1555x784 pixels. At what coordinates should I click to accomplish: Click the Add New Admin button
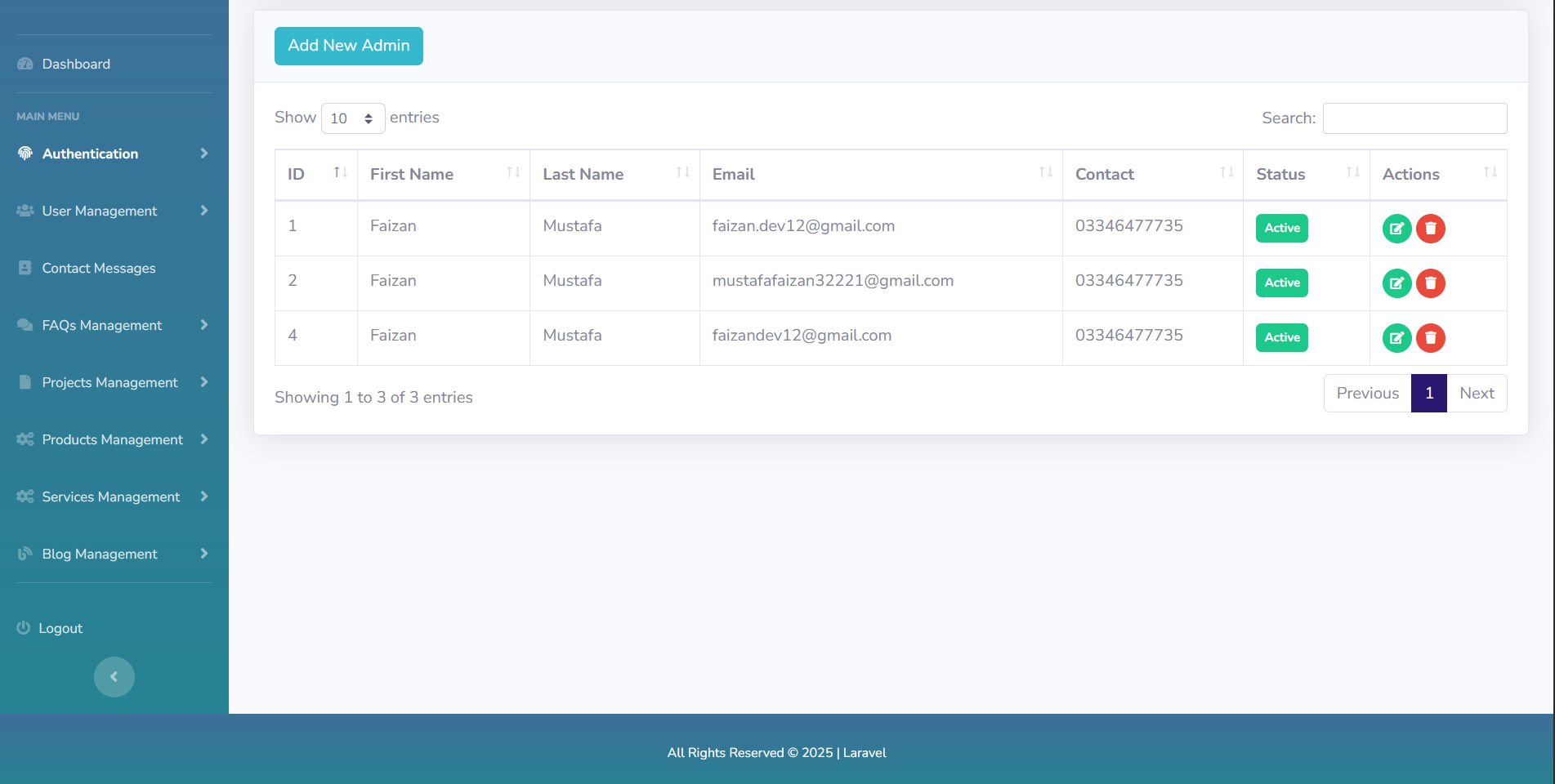pyautogui.click(x=349, y=46)
